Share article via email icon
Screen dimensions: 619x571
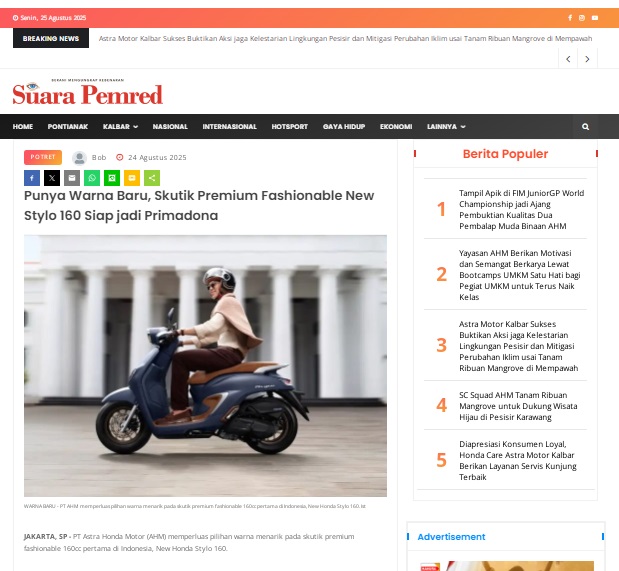pyautogui.click(x=72, y=178)
